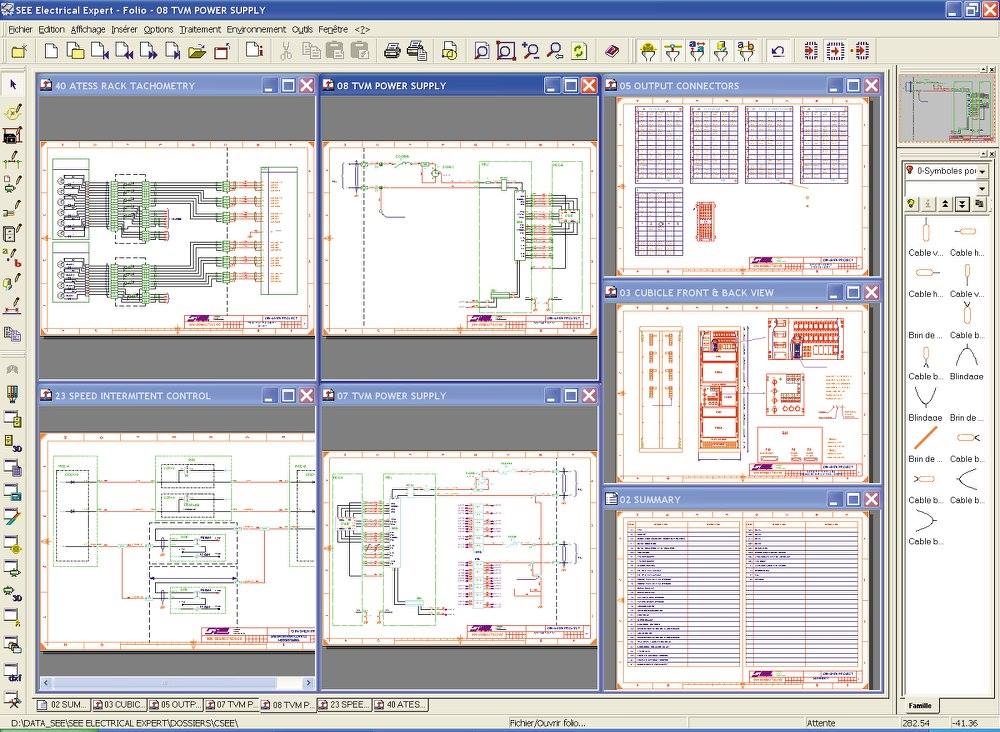Viewport: 1000px width, 732px height.
Task: Click right scroll arrow in 23 SPEED window
Action: (308, 683)
